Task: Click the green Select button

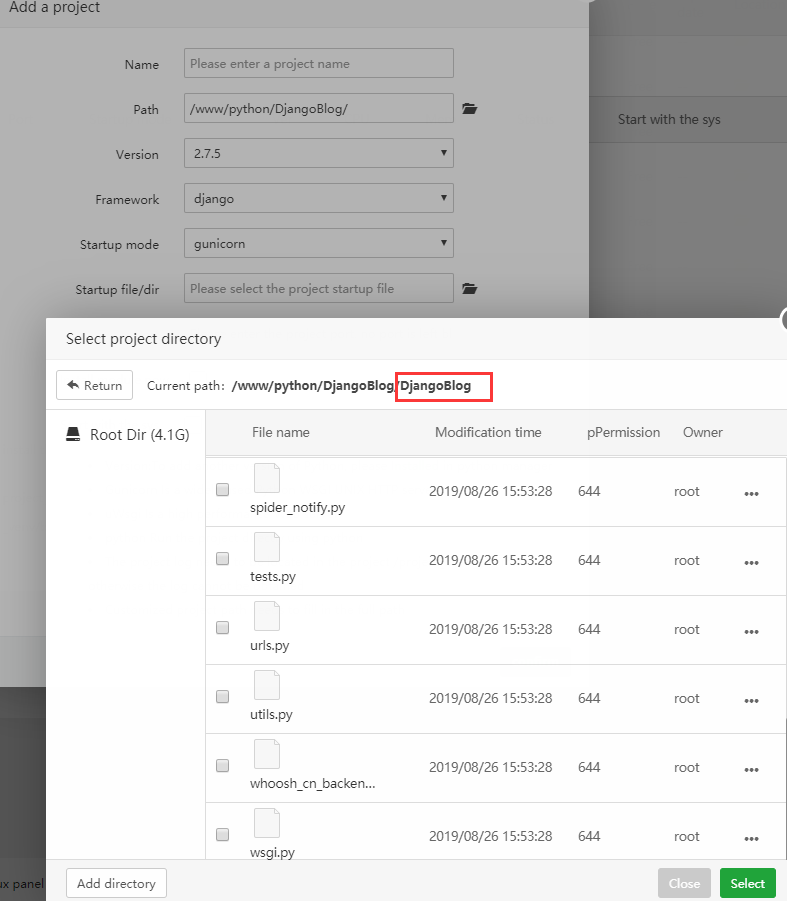Action: click(747, 883)
